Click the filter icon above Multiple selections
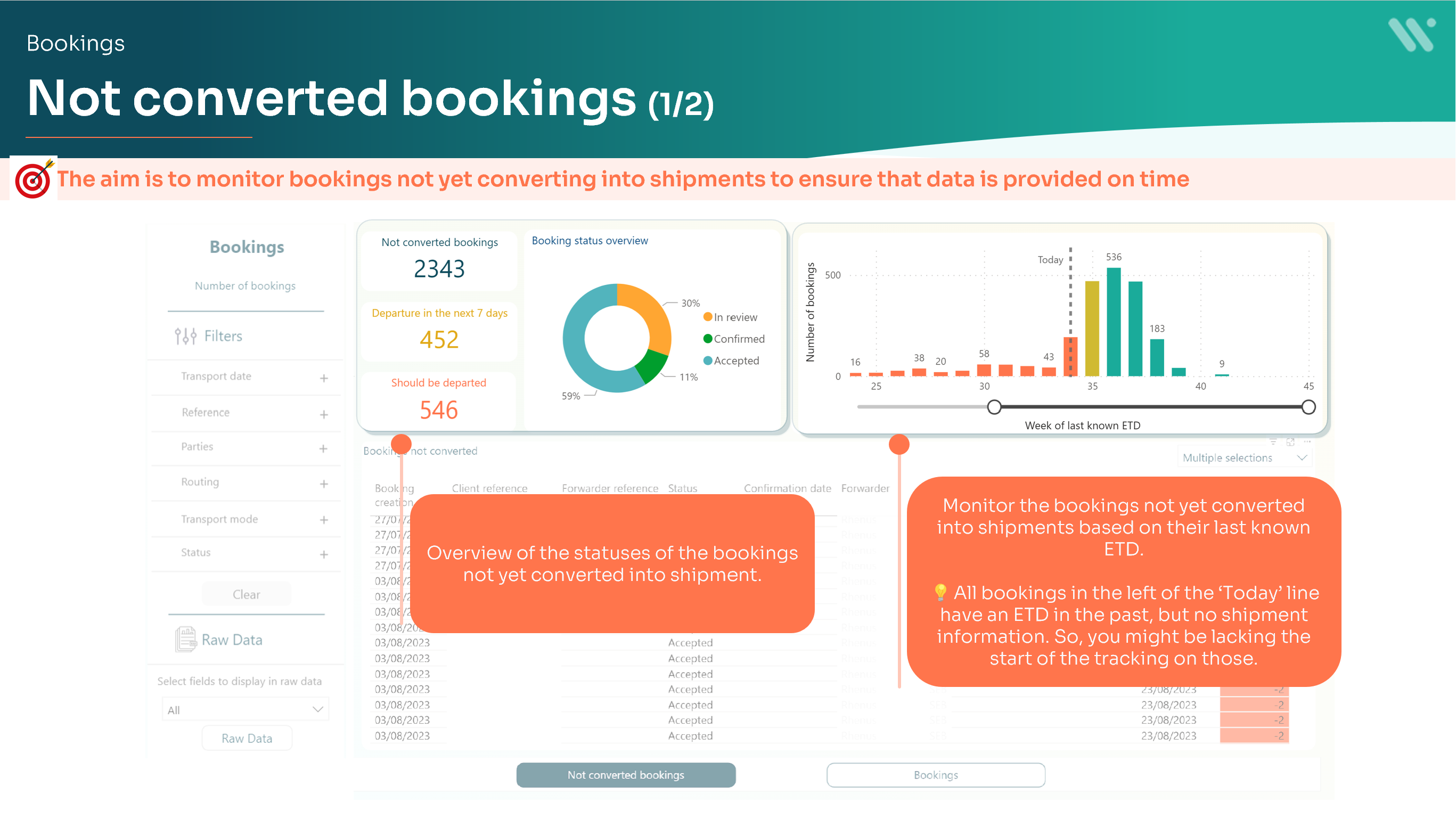The image size is (1456, 819). pos(1272,442)
